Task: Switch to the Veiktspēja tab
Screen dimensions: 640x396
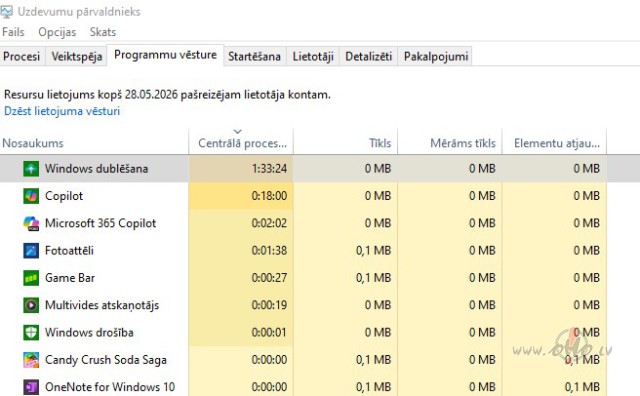Action: click(77, 56)
